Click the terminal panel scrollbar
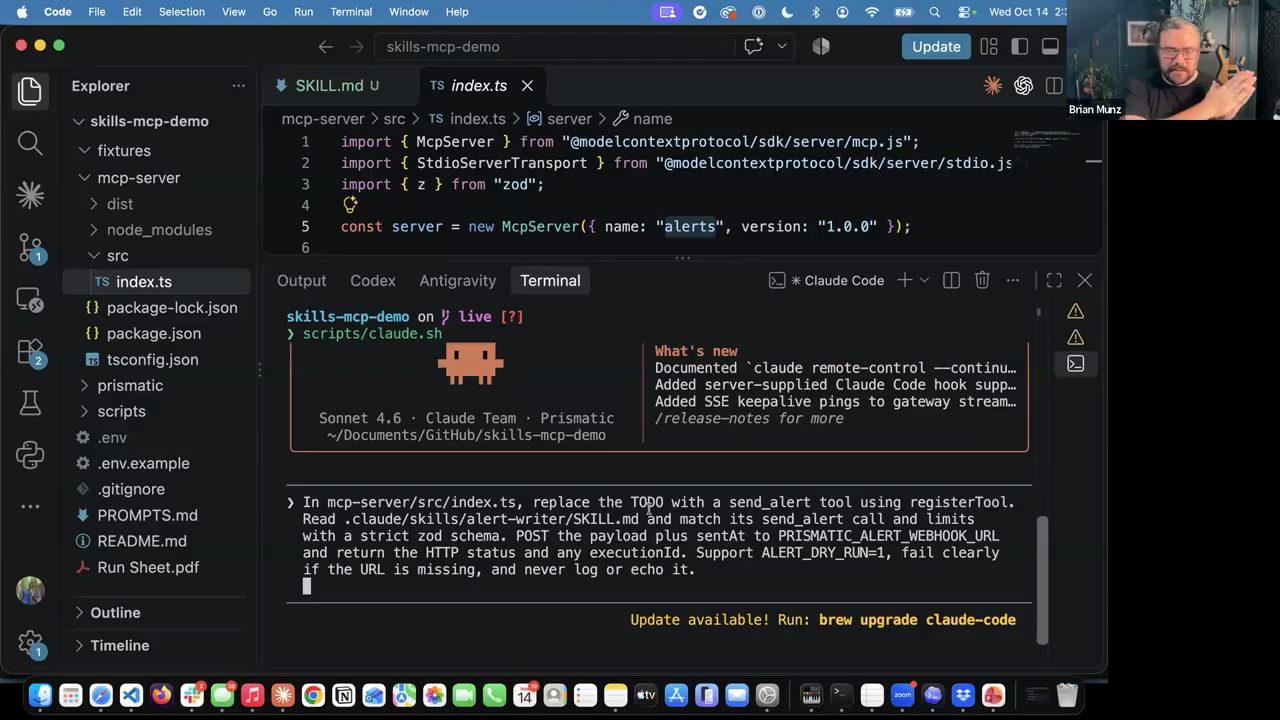 1044,579
